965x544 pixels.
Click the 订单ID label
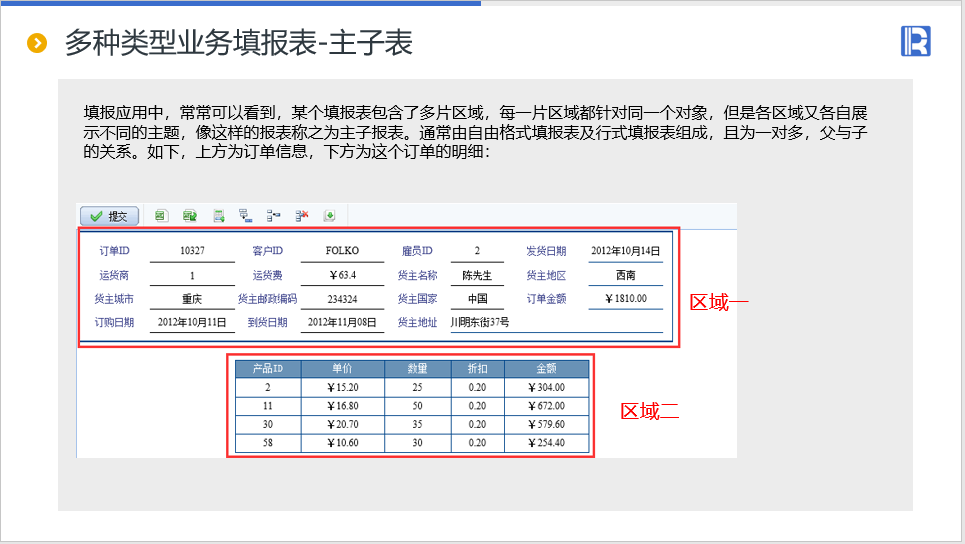(x=114, y=251)
